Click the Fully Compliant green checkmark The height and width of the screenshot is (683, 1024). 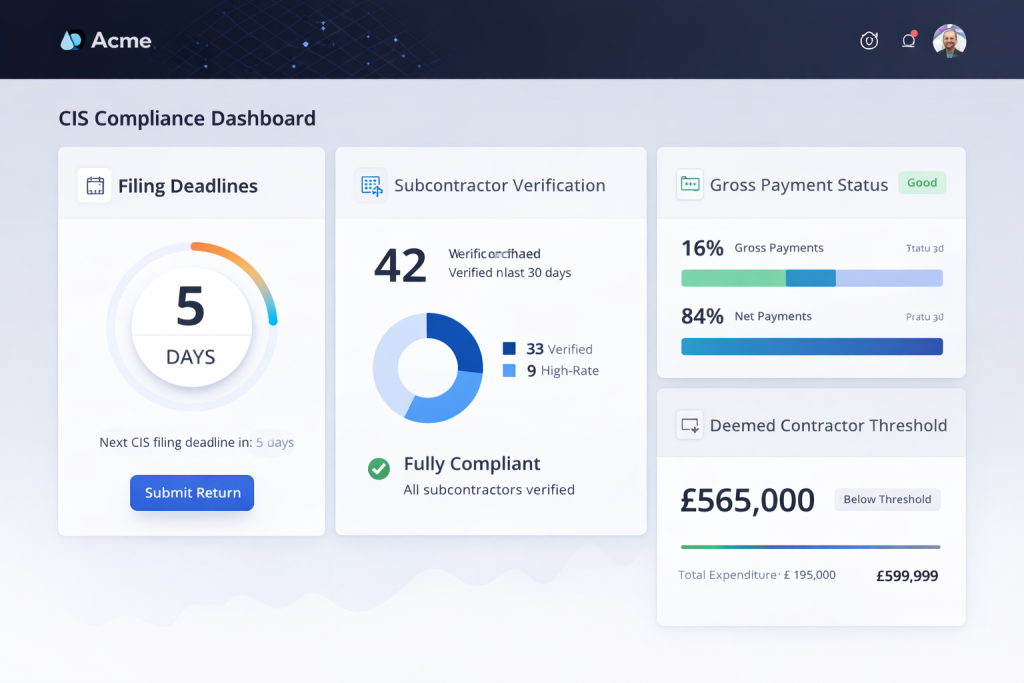[380, 468]
